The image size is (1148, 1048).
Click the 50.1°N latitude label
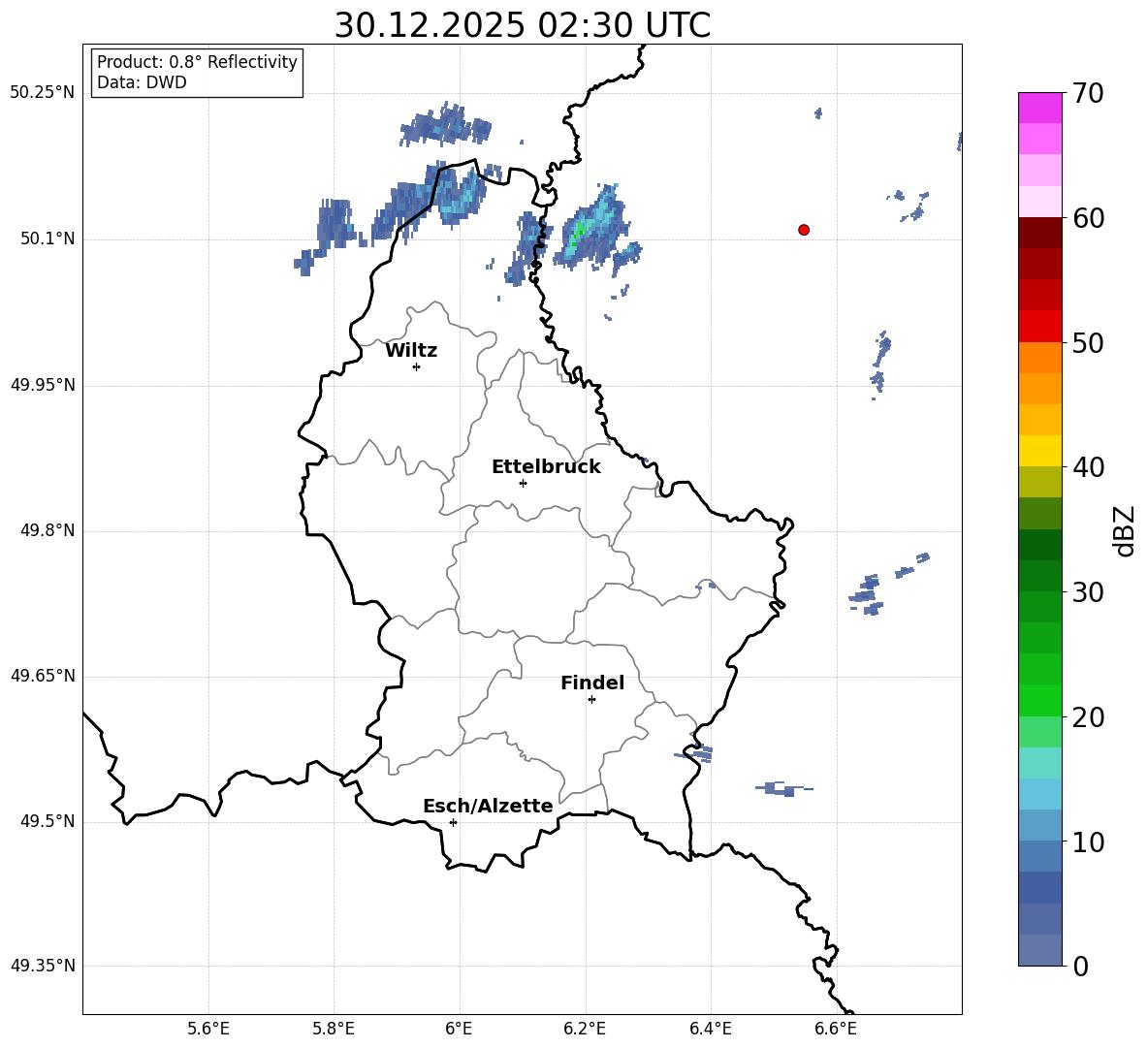pos(48,238)
